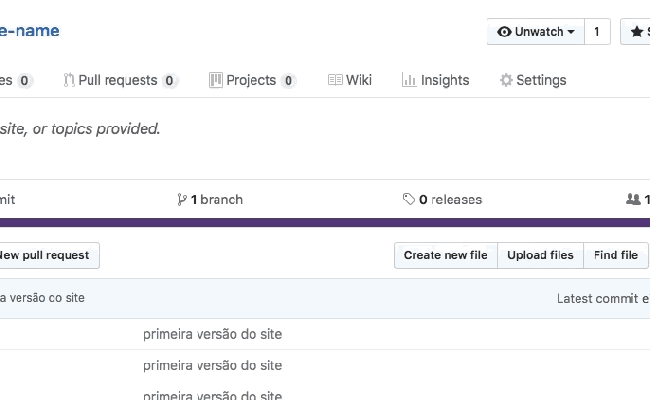
Task: Click the contributors people icon
Action: pyautogui.click(x=633, y=199)
